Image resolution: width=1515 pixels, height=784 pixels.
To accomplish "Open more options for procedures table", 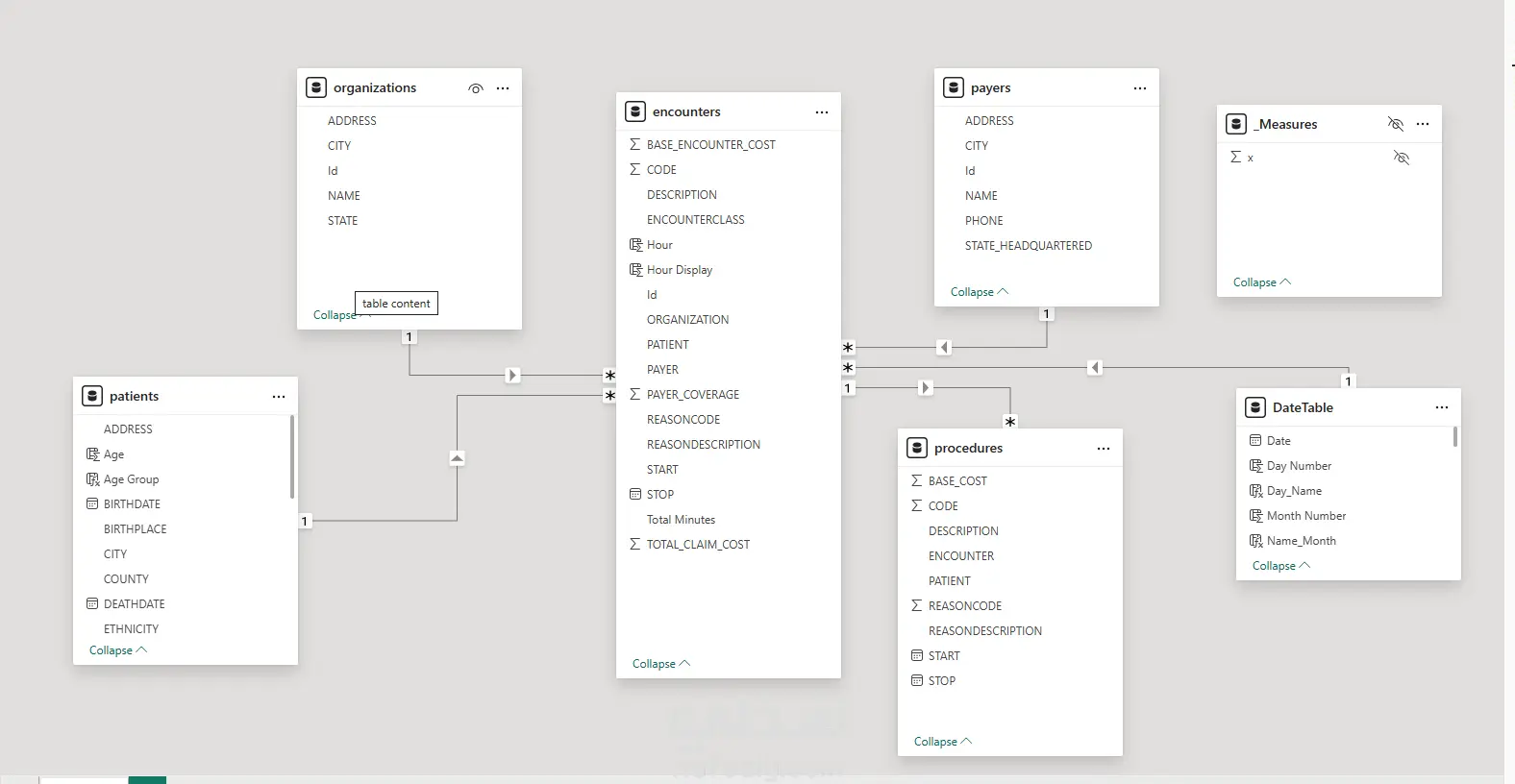I will coord(1104,449).
